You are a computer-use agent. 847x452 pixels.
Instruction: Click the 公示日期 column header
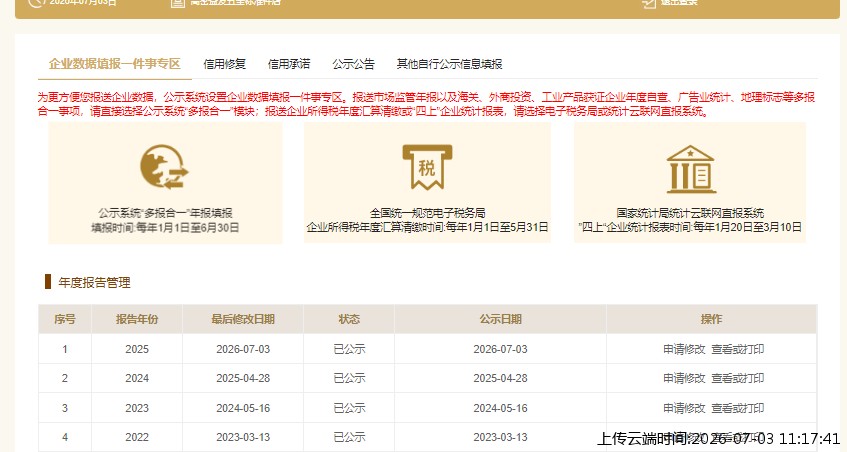(x=500, y=319)
